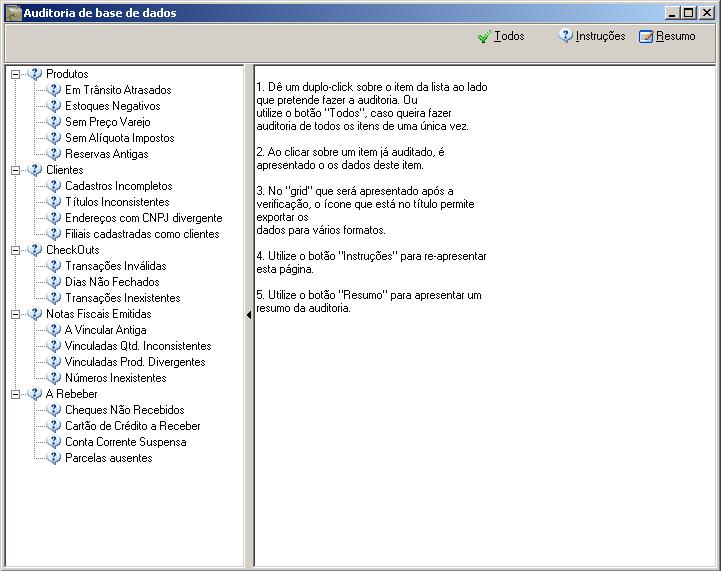The width and height of the screenshot is (721, 571).
Task: Click the icon beside Cheques Não Recebidos
Action: point(53,410)
